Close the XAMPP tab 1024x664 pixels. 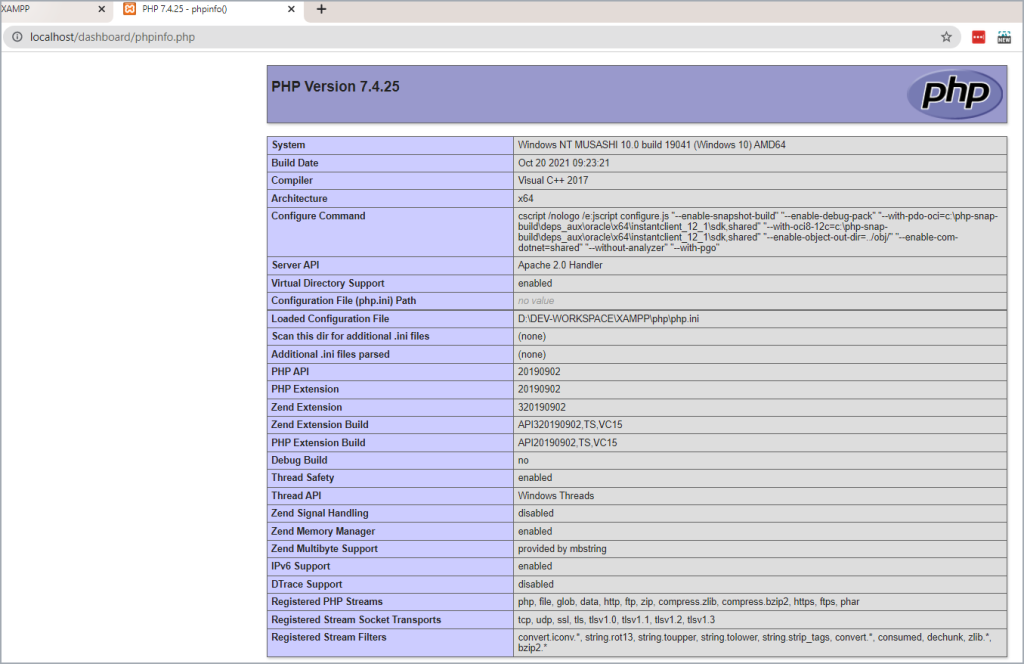click(101, 9)
